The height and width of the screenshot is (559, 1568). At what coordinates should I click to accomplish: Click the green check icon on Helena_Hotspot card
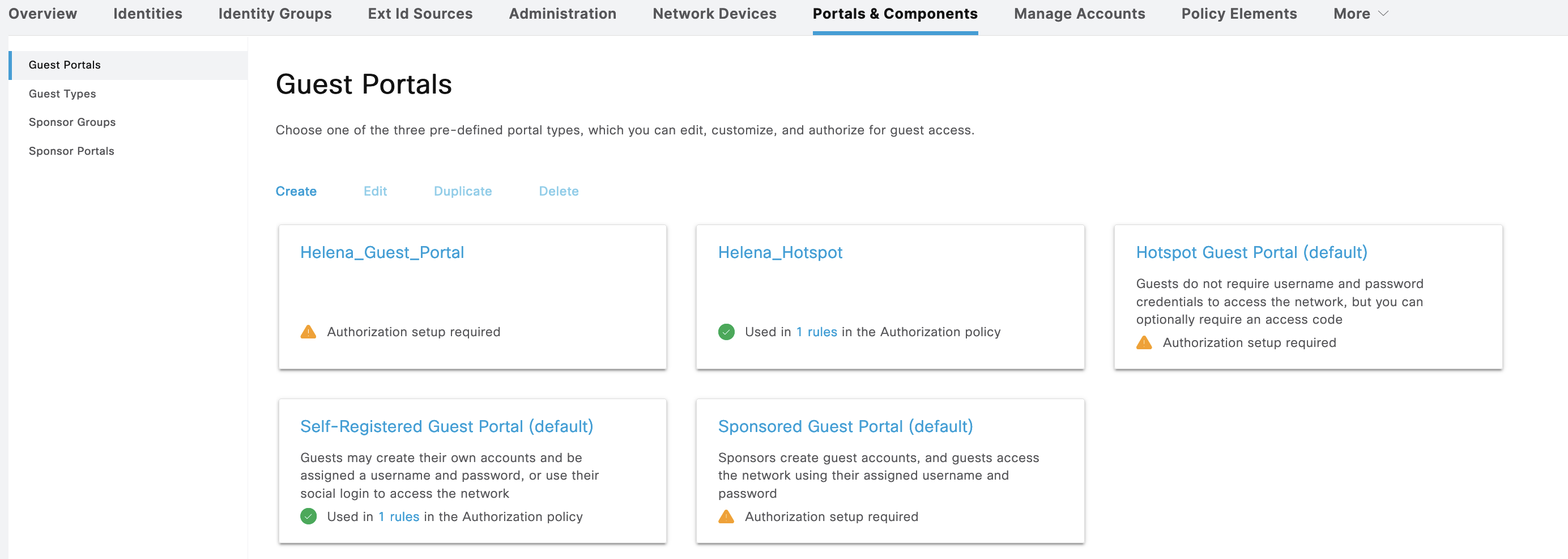[x=726, y=332]
